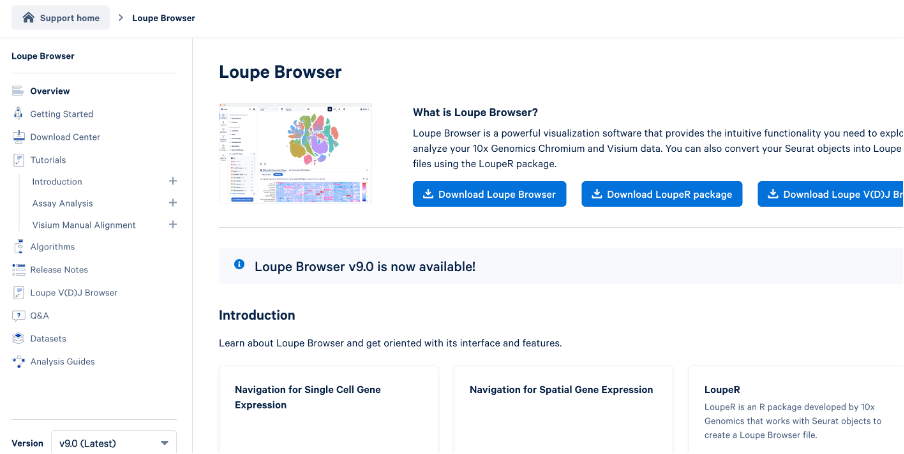Click the Download Center icon
Image resolution: width=904 pixels, height=454 pixels.
18,137
